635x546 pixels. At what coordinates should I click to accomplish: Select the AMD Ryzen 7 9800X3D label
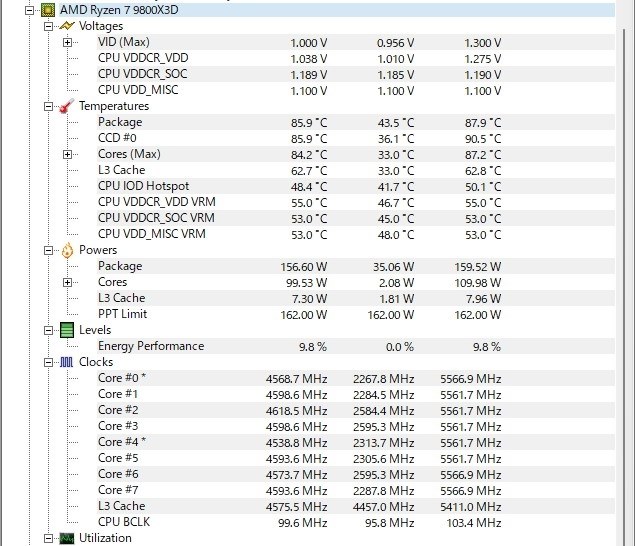(119, 10)
